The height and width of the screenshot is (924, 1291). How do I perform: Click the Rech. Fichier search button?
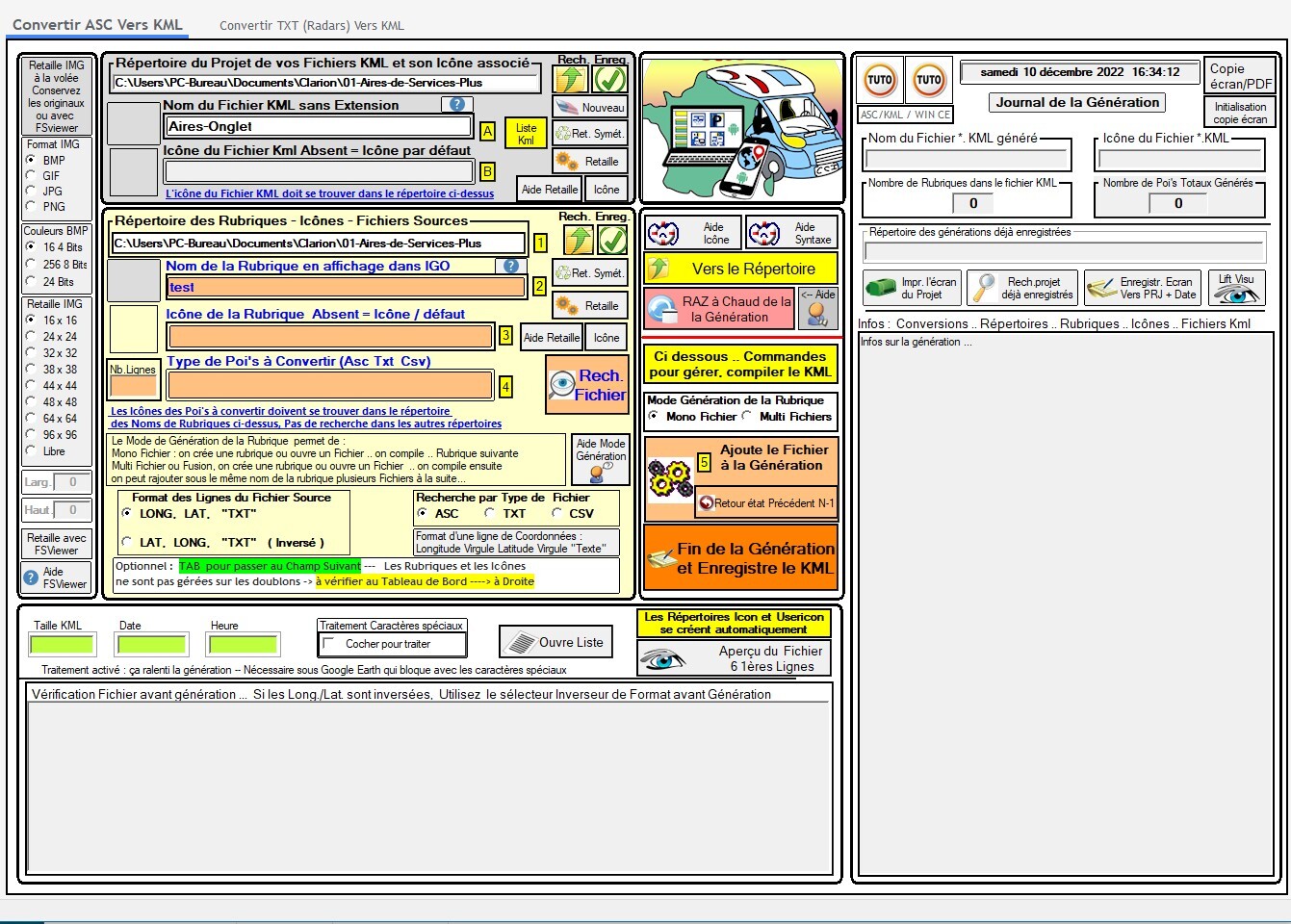click(587, 385)
